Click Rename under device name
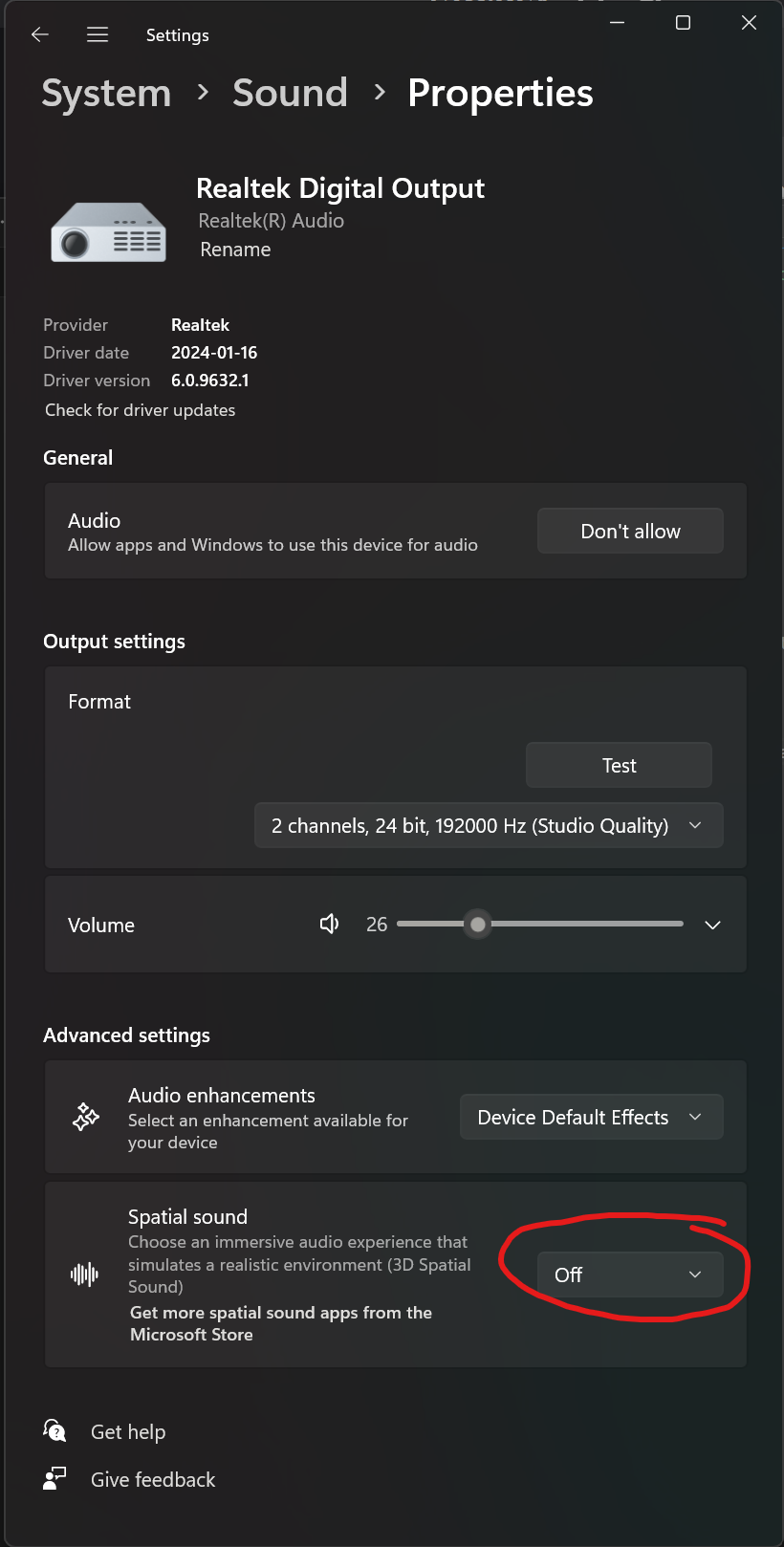The image size is (784, 1547). (x=235, y=250)
